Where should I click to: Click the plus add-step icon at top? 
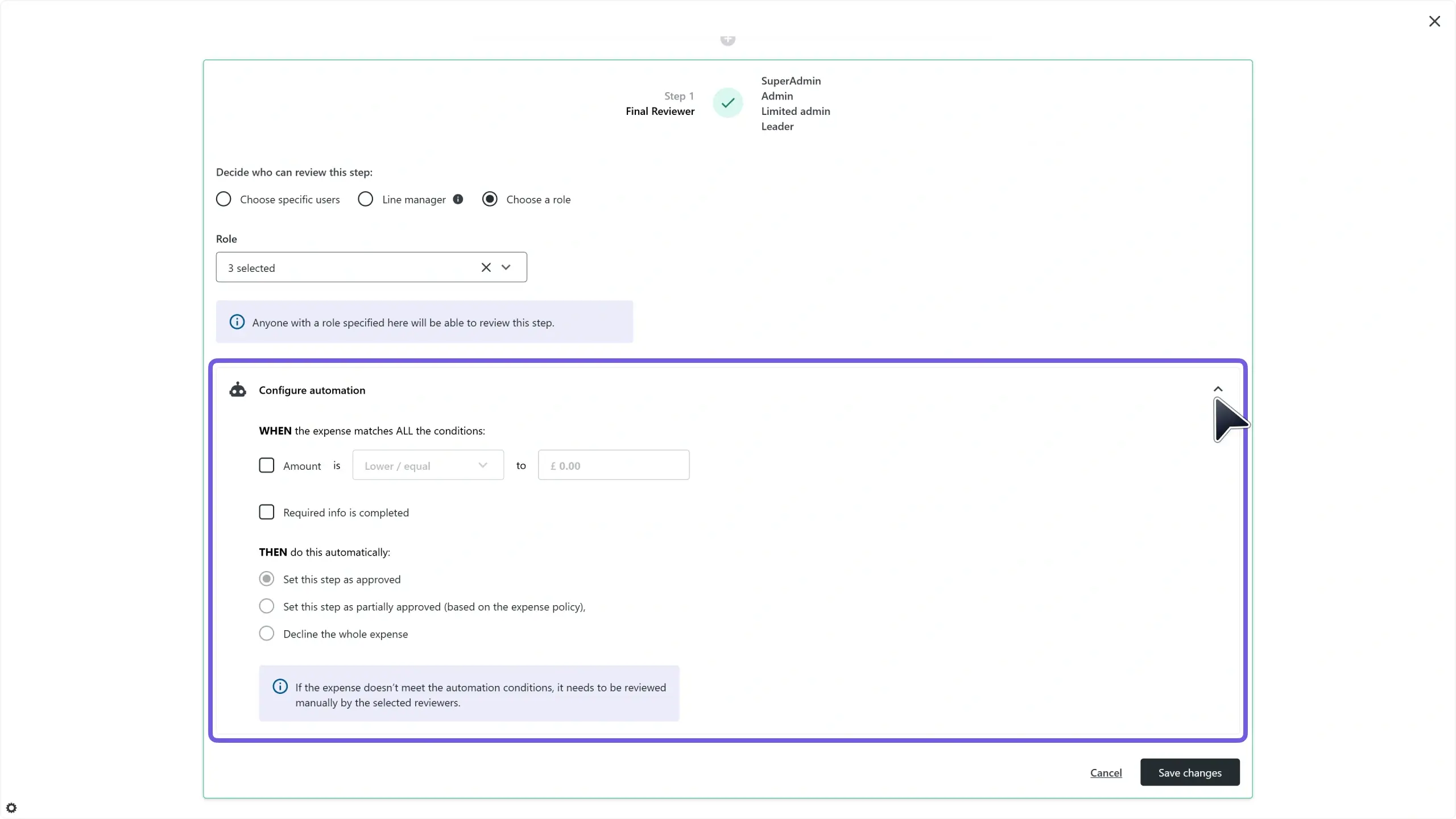tap(728, 40)
